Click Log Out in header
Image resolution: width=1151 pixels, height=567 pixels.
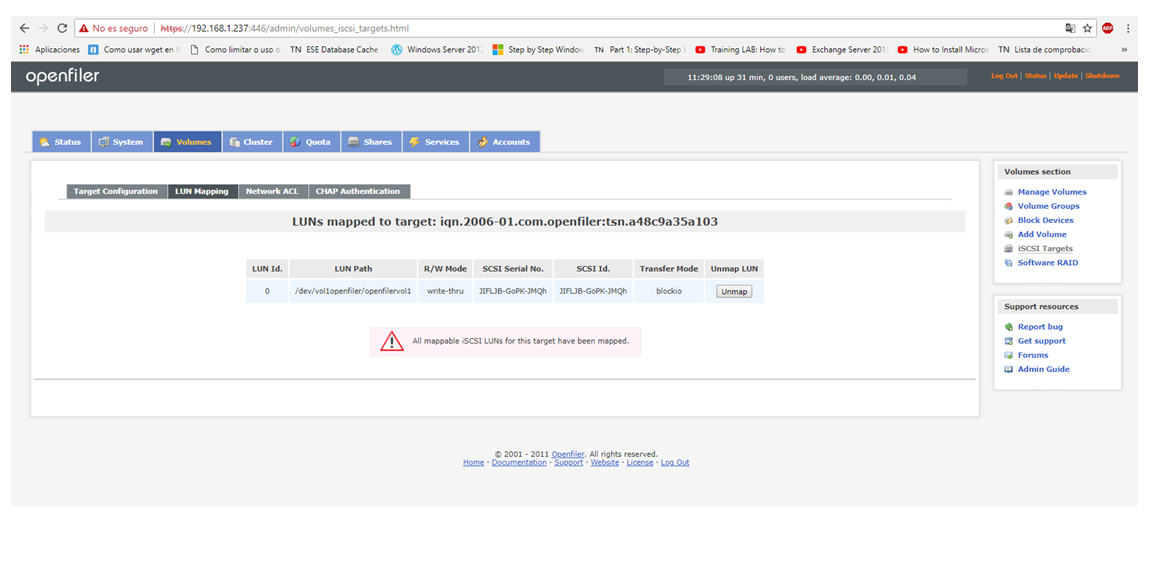pos(1004,76)
